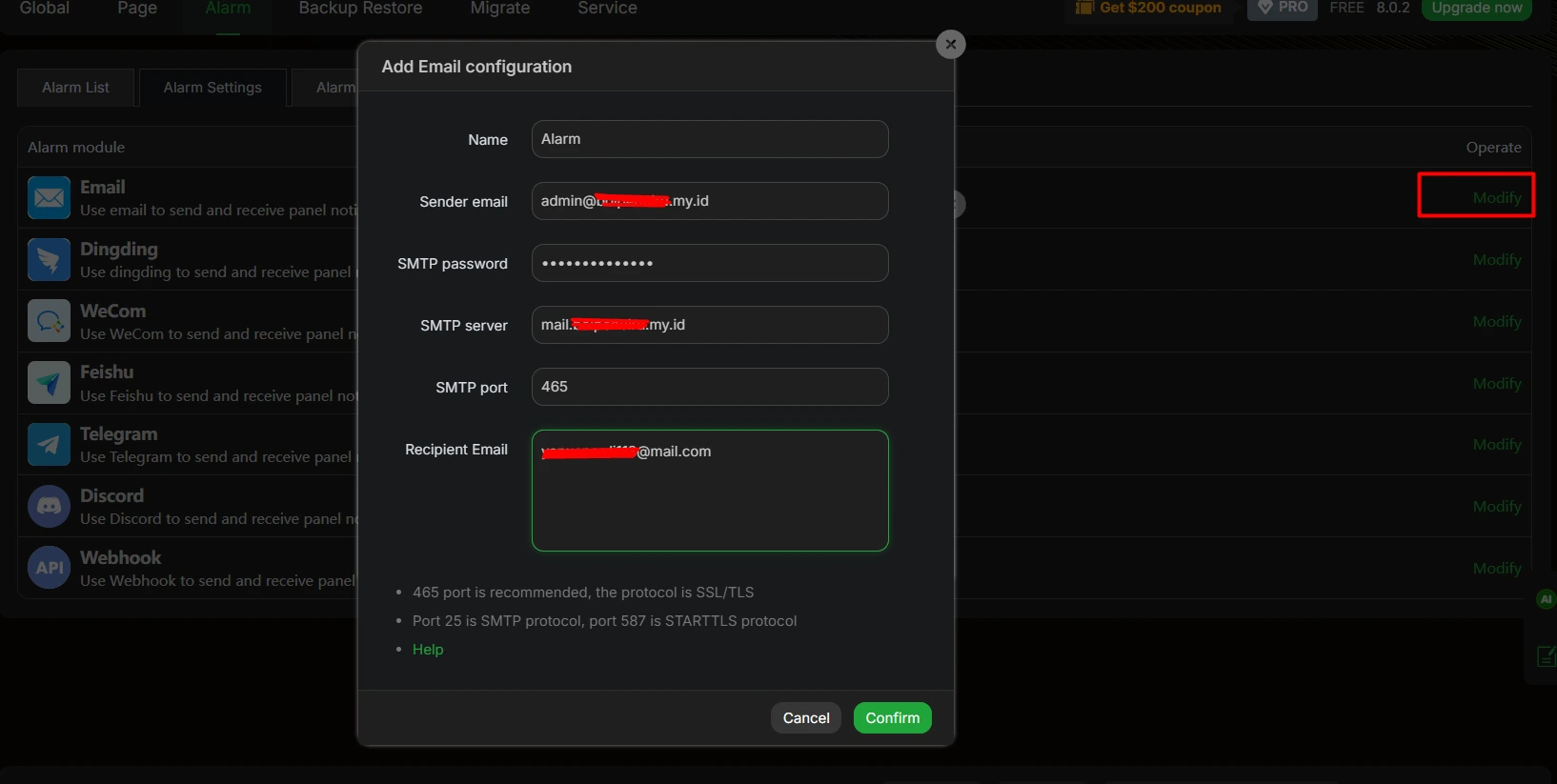This screenshot has width=1557, height=784.
Task: Open the Alarm List tab
Action: click(x=75, y=88)
